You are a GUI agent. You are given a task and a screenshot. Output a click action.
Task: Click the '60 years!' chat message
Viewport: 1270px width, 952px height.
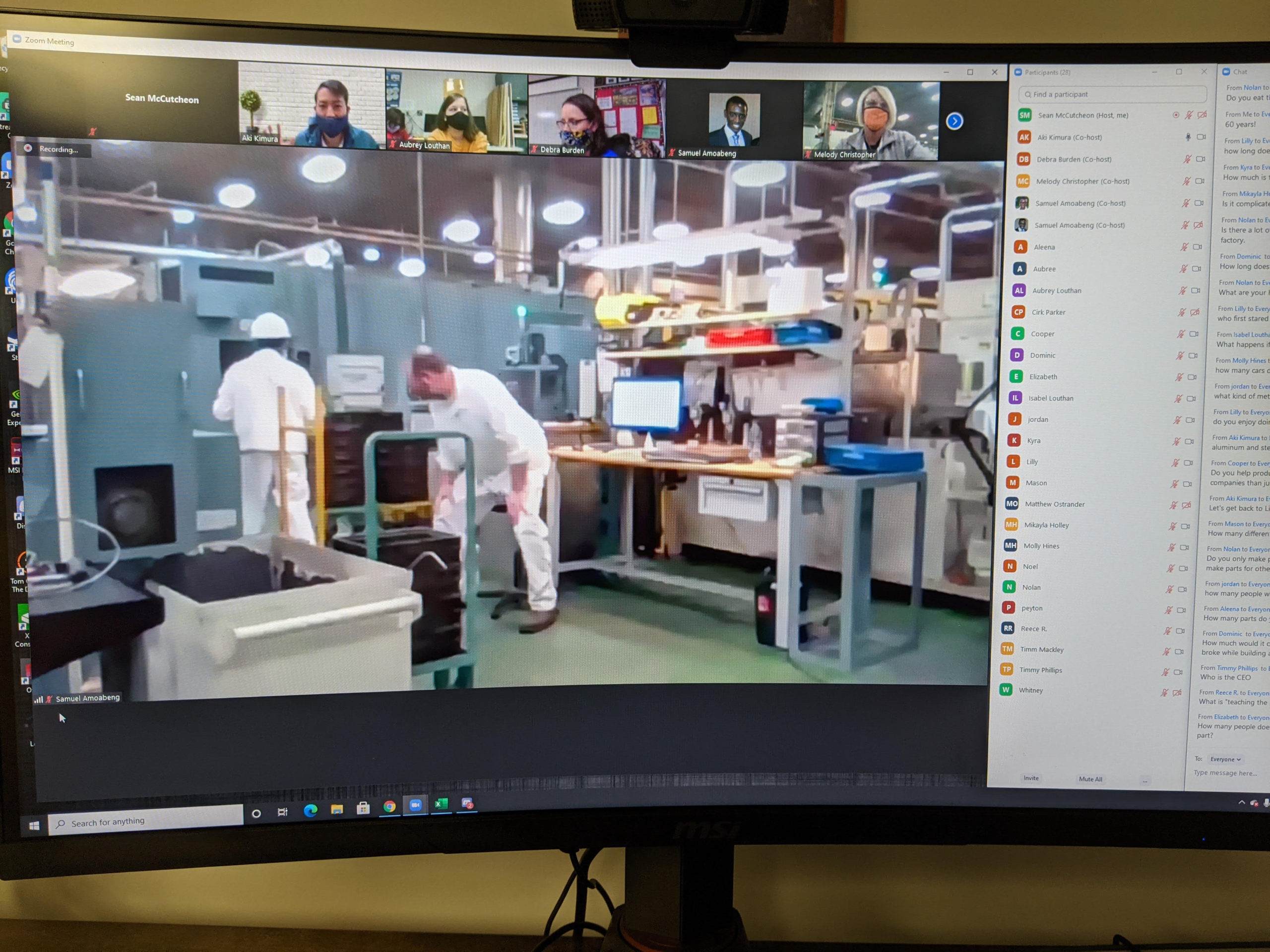point(1240,124)
